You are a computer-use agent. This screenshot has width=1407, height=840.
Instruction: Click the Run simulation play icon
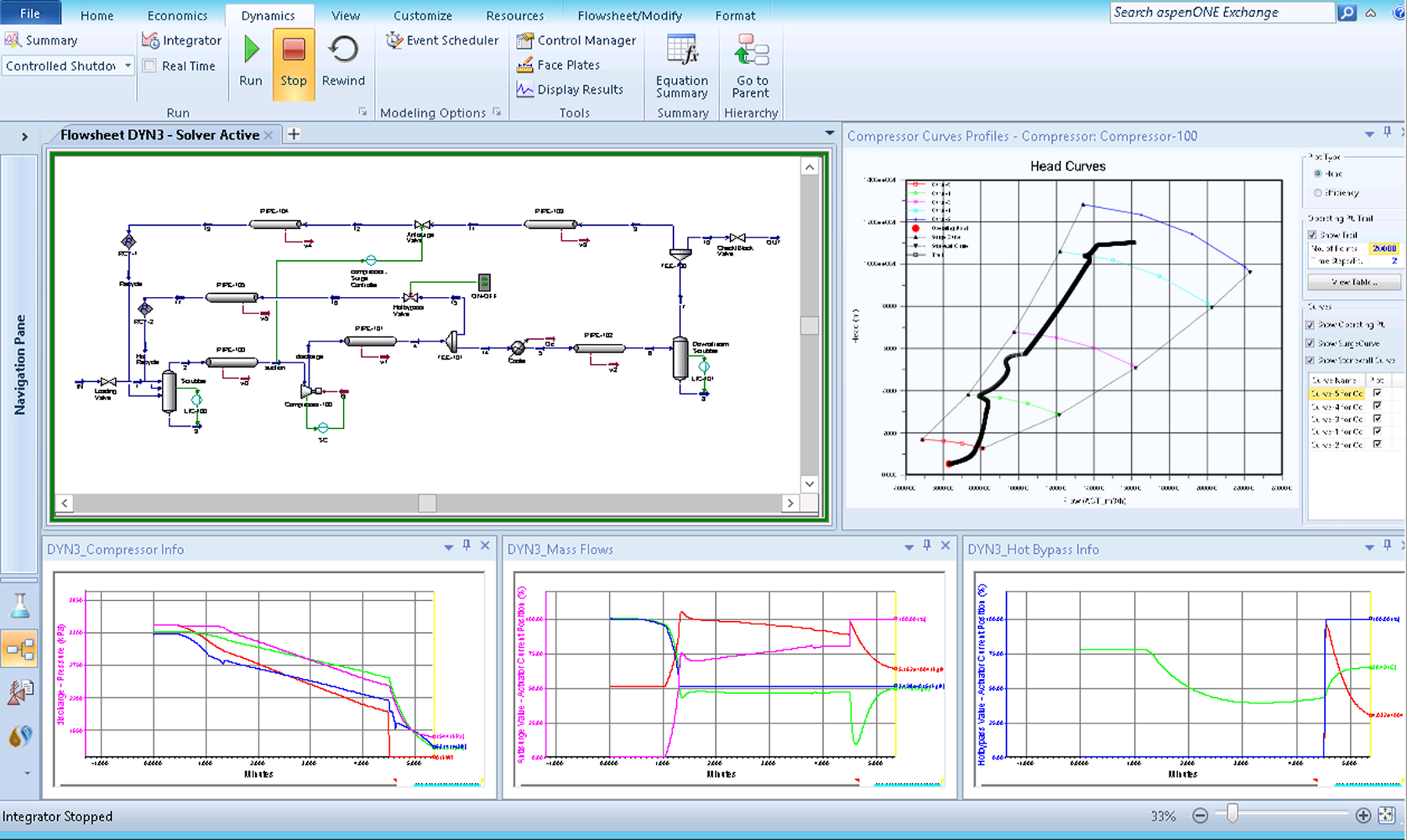(x=251, y=51)
